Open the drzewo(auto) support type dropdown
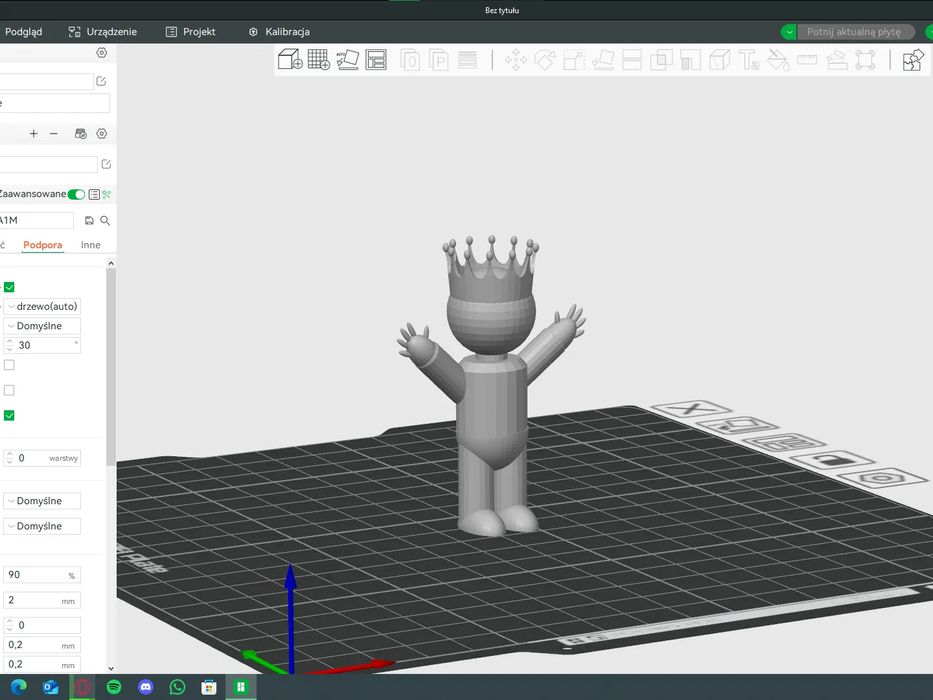Viewport: 933px width, 700px height. (42, 306)
